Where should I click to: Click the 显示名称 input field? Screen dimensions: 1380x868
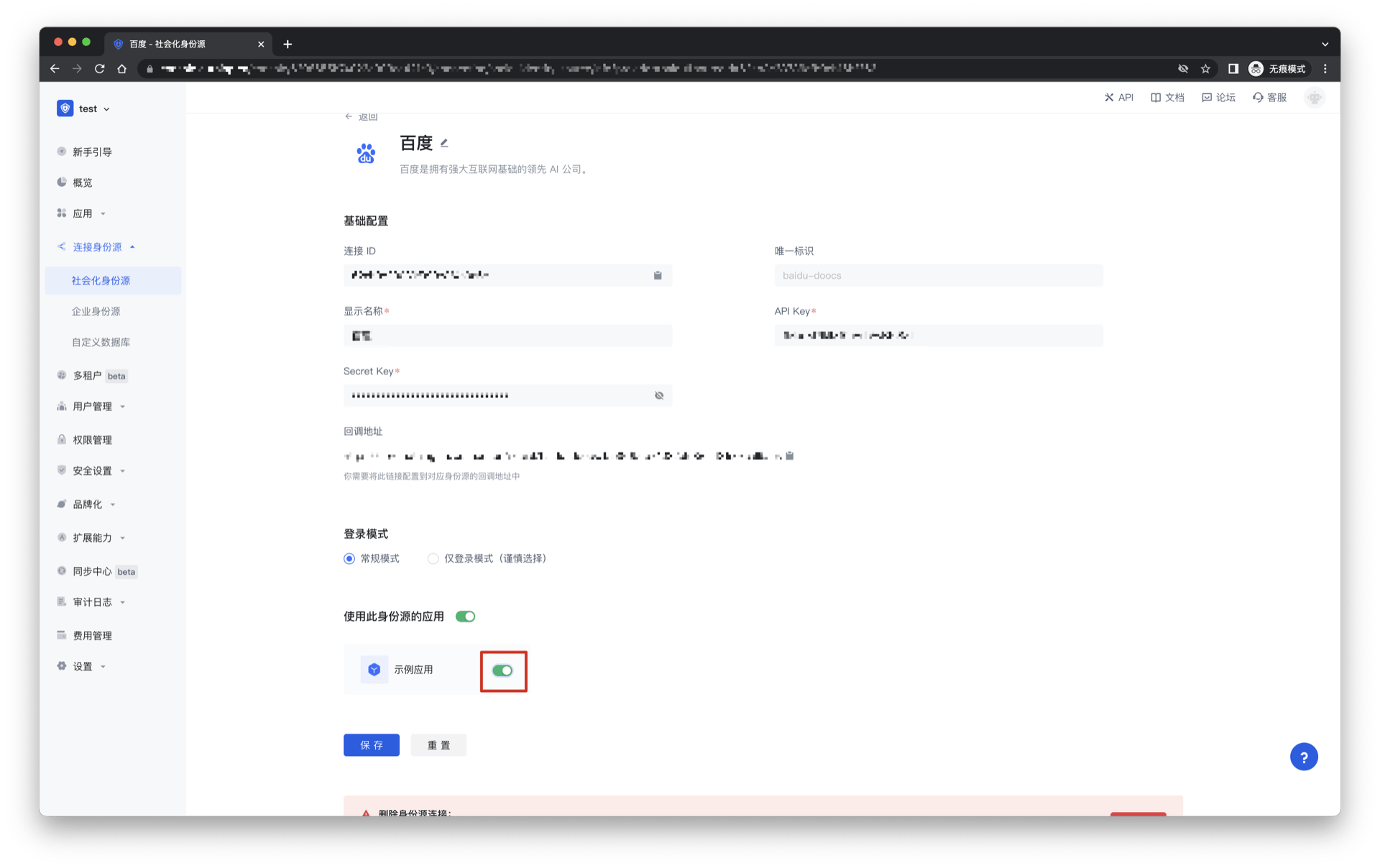(x=507, y=336)
